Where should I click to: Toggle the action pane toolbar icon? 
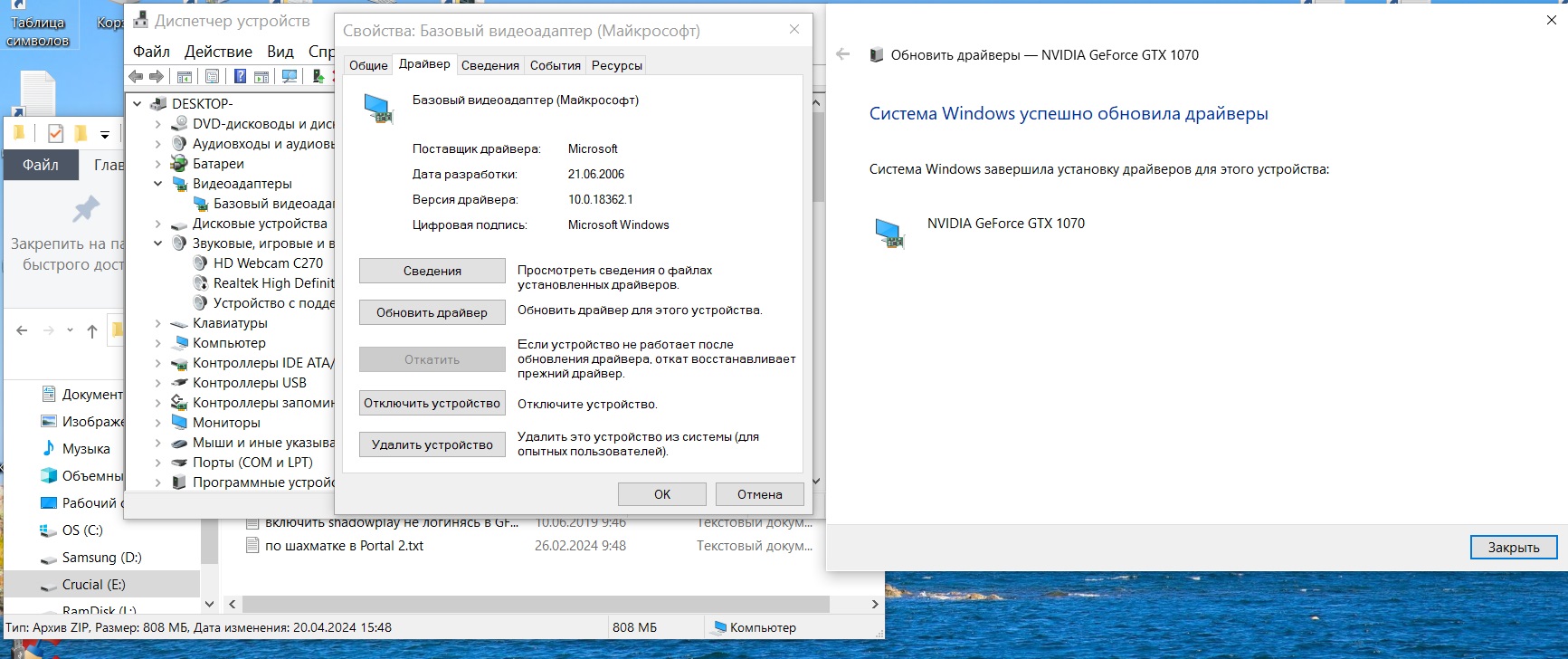261,77
